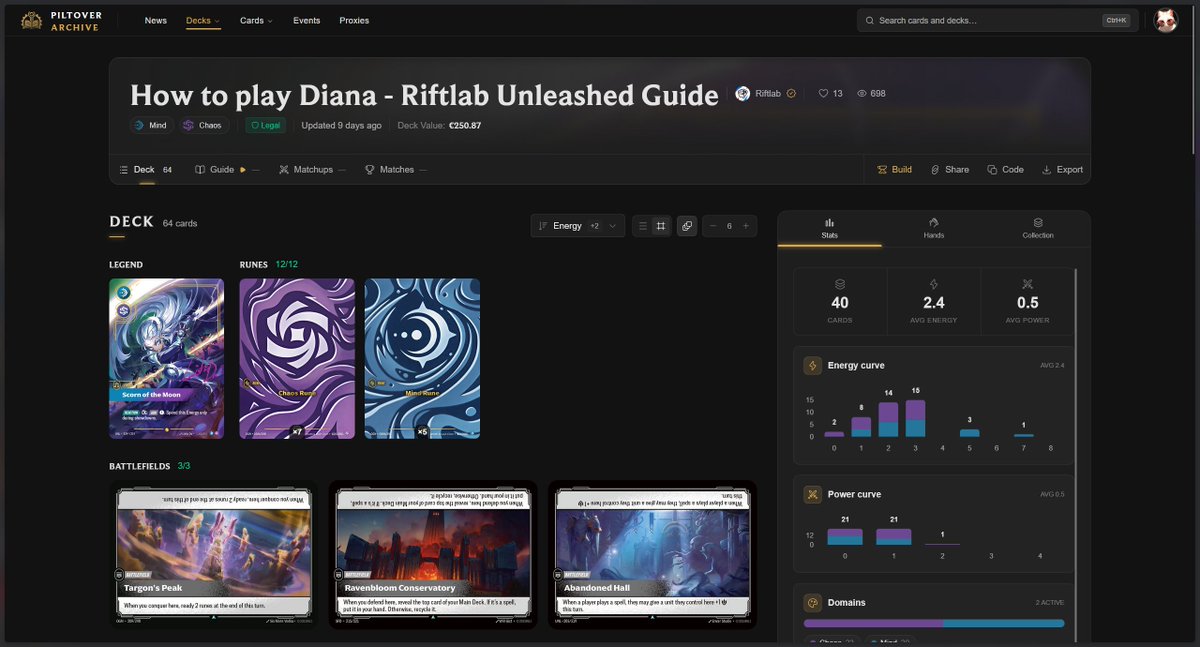Click the 'Deck Value: €250.87' text
This screenshot has height=647, width=1200.
pyautogui.click(x=439, y=126)
